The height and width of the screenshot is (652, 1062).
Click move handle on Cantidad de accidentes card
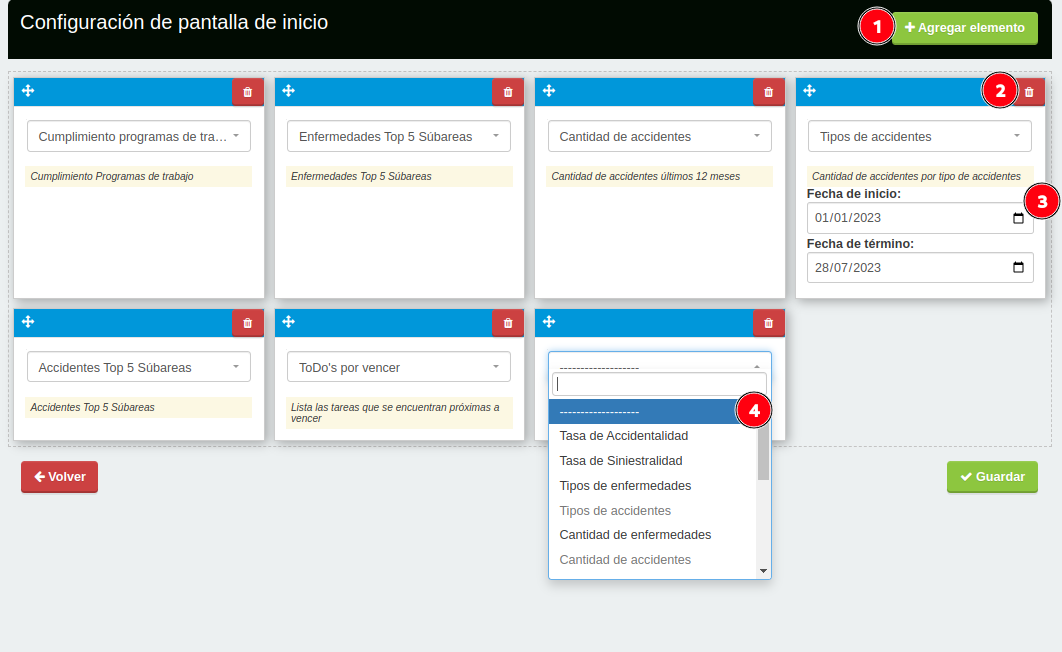pos(549,91)
